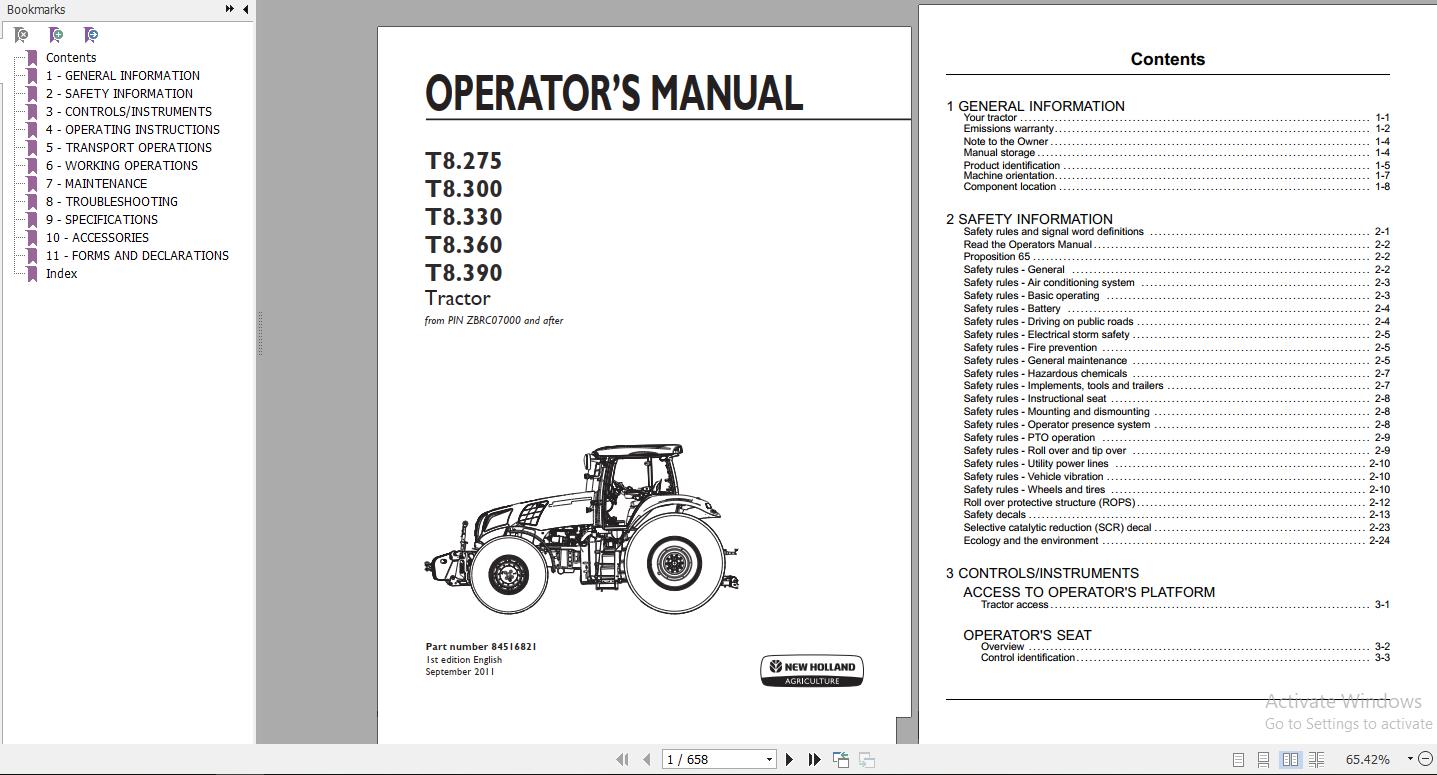Go to the Index bookmark
The width and height of the screenshot is (1437, 775).
pyautogui.click(x=61, y=274)
